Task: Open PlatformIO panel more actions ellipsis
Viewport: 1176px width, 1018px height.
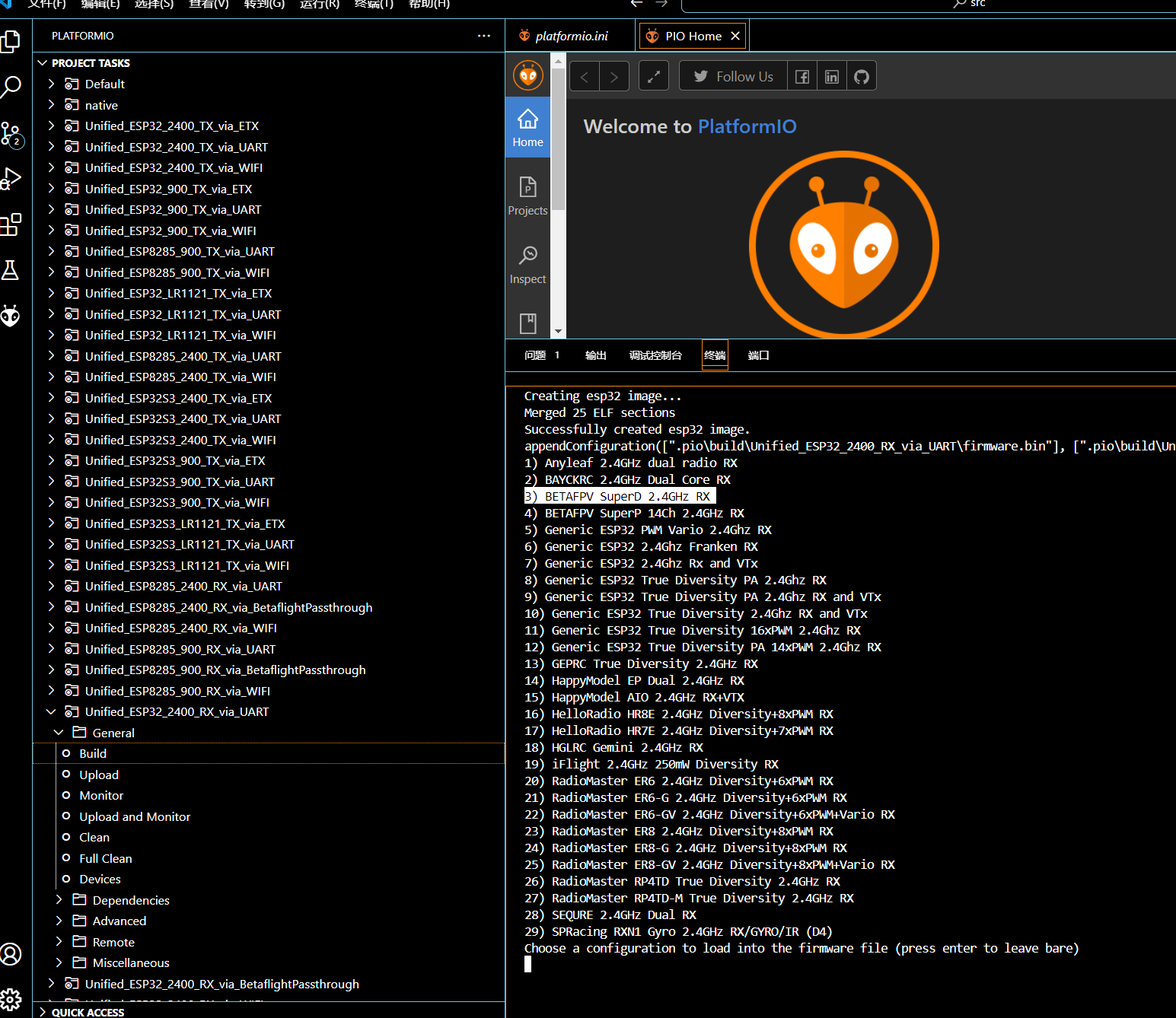Action: (484, 36)
